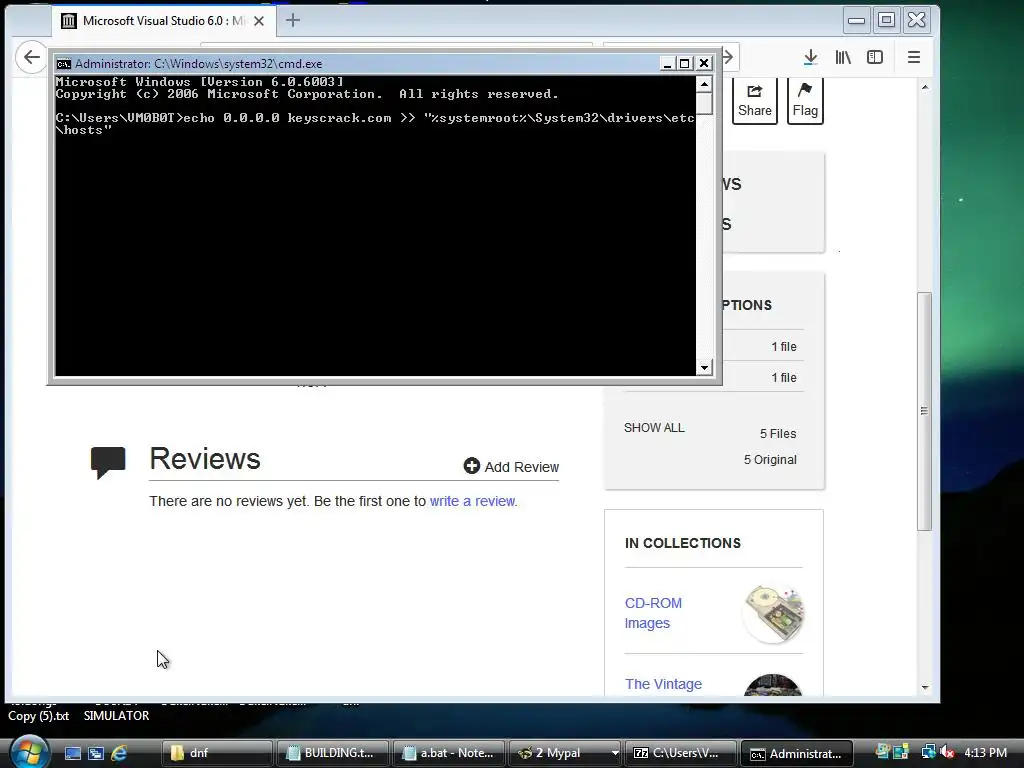Image resolution: width=1024 pixels, height=768 pixels.
Task: Click the '5 Original' files text
Action: pyautogui.click(x=770, y=460)
